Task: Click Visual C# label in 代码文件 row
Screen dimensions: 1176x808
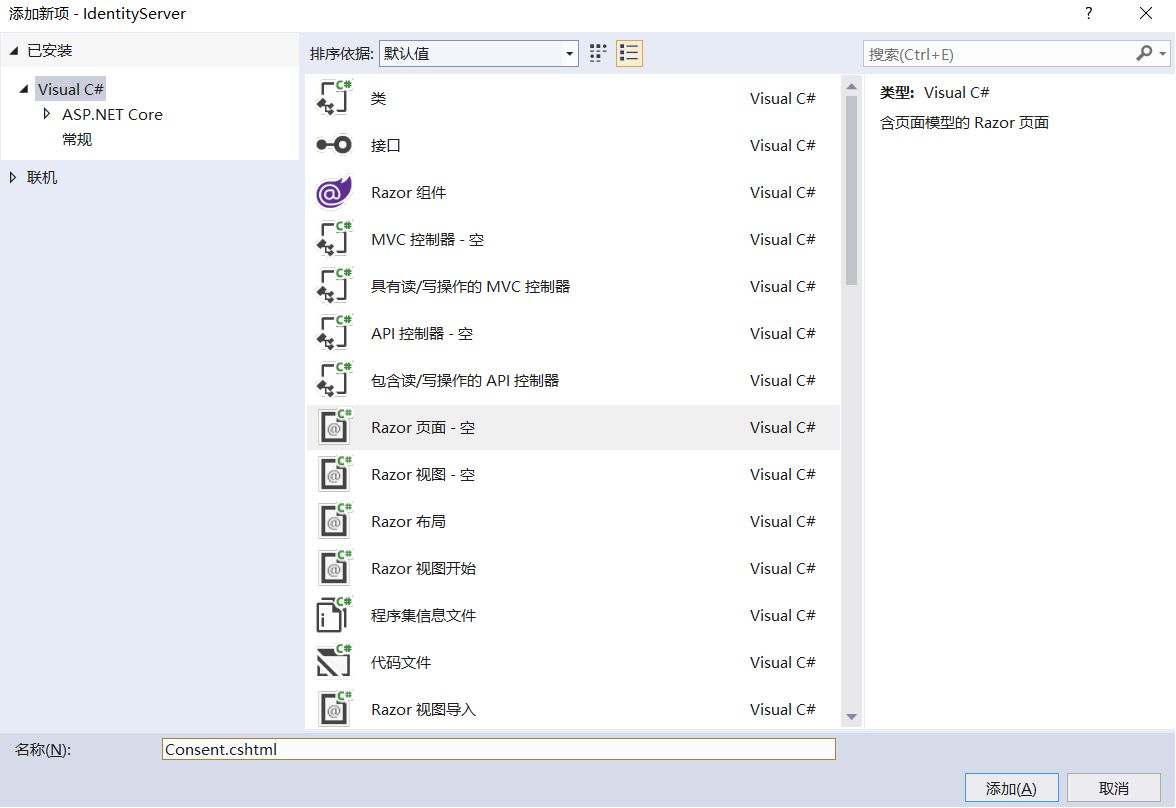Action: (782, 662)
